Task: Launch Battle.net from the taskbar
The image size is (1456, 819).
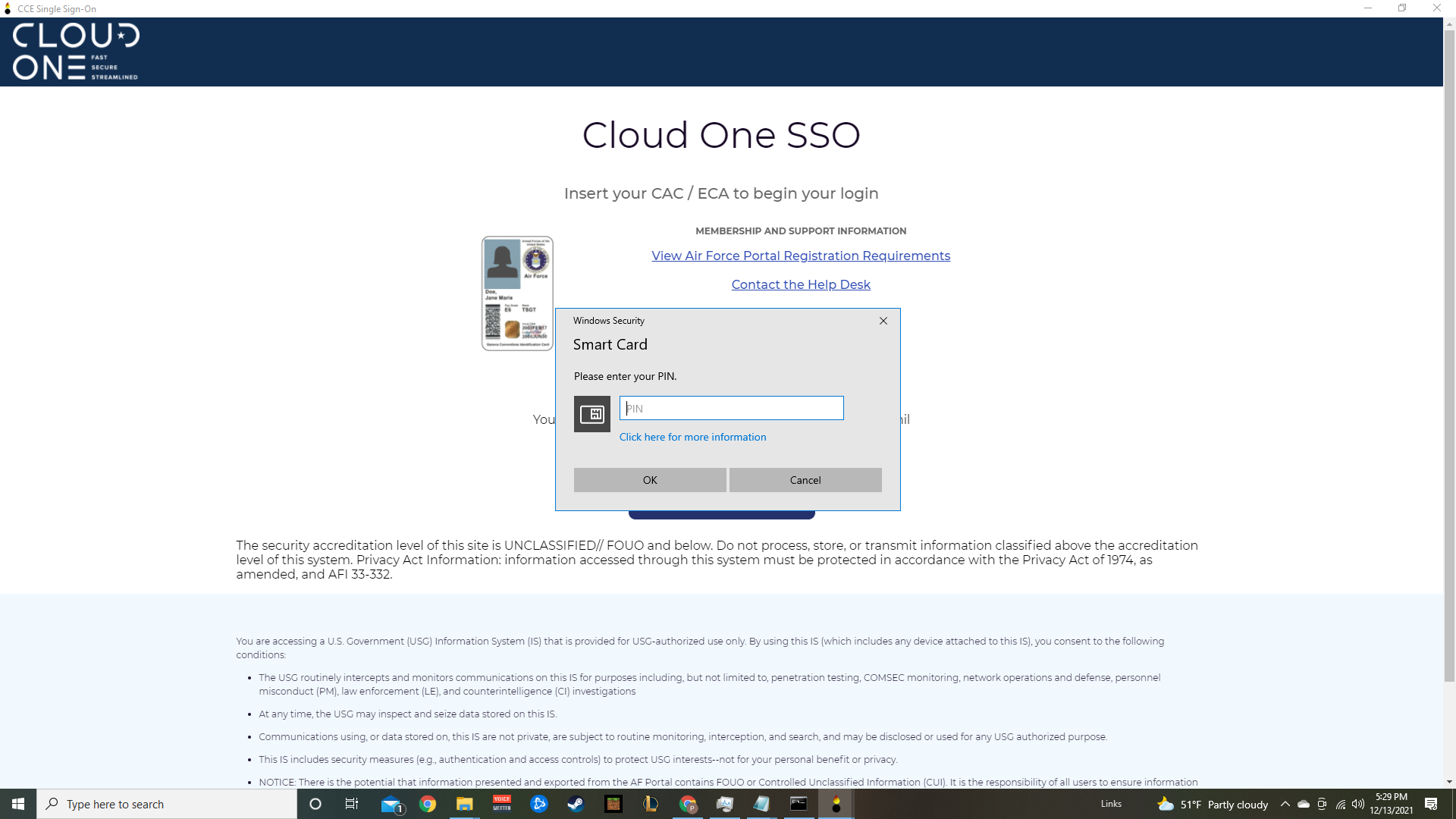Action: (538, 804)
